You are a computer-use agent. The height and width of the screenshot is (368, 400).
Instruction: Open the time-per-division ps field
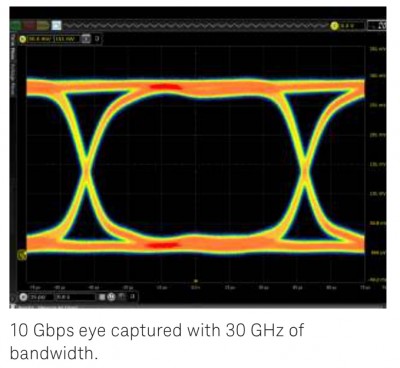[41, 297]
